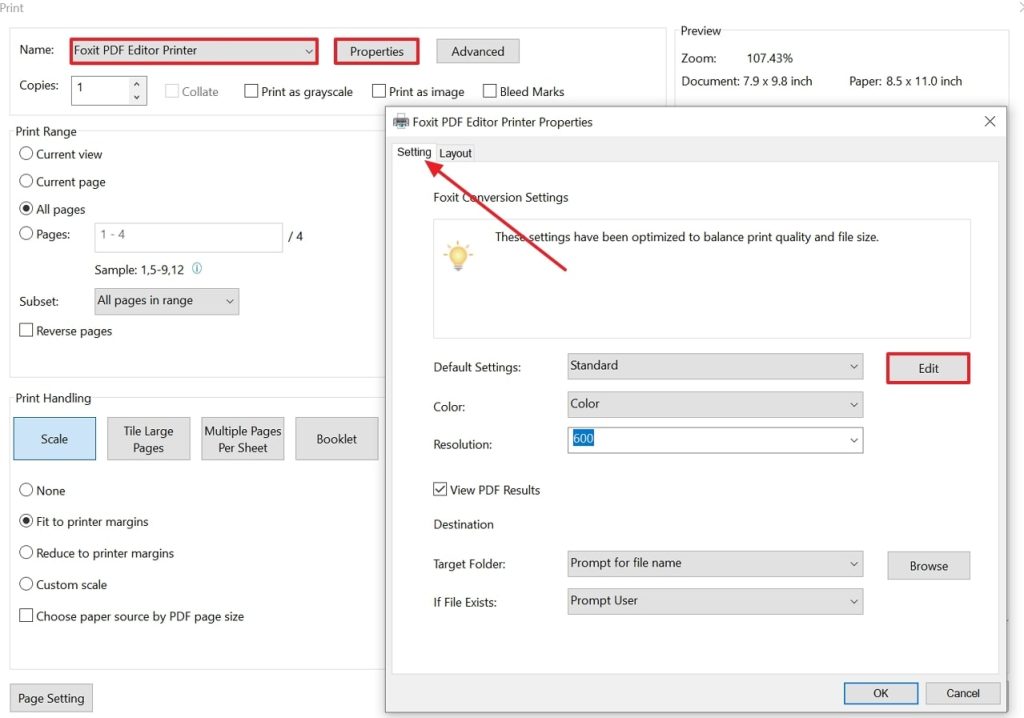Viewport: 1024px width, 718px height.
Task: Enable Reverse pages checkbox
Action: 26,330
